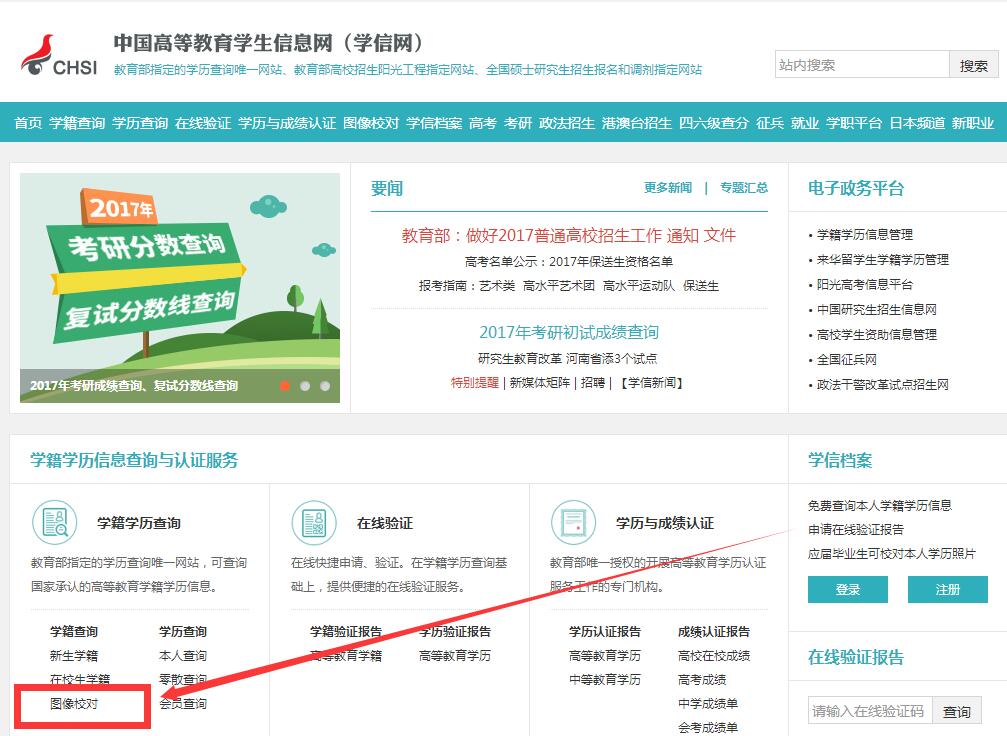Open 更多新闻 link in news section
Viewport: 1007px width, 736px height.
pyautogui.click(x=668, y=188)
